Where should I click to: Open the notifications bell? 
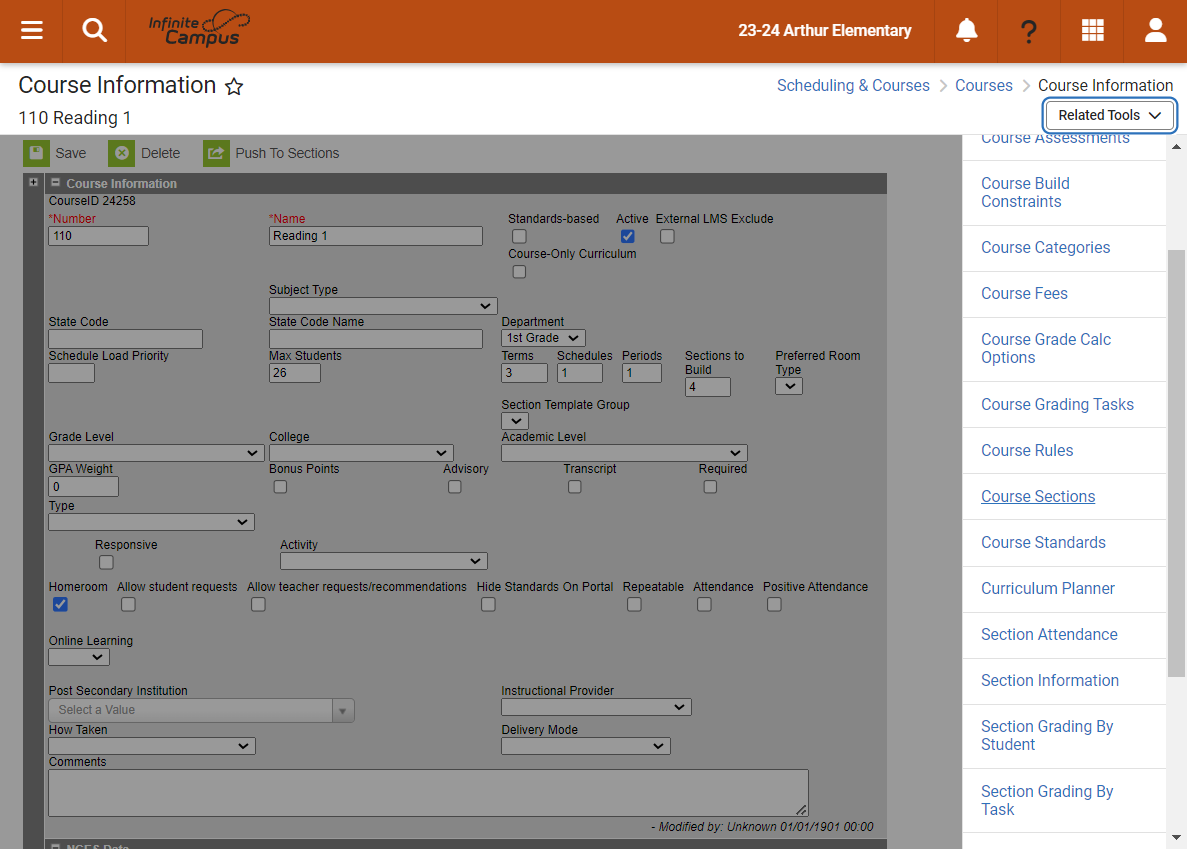tap(966, 31)
